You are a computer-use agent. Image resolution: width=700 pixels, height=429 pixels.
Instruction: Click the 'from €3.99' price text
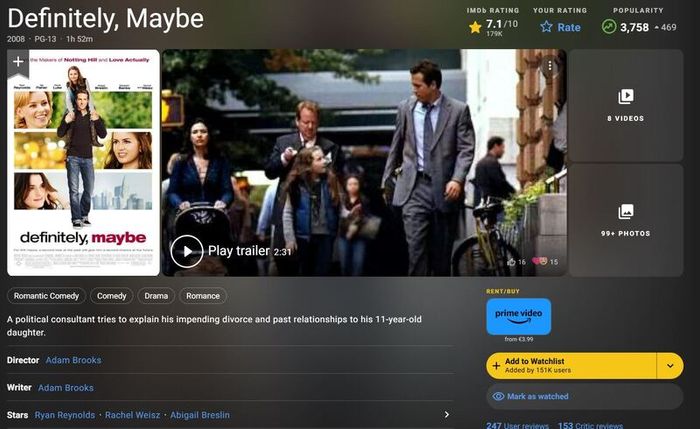pyautogui.click(x=519, y=339)
